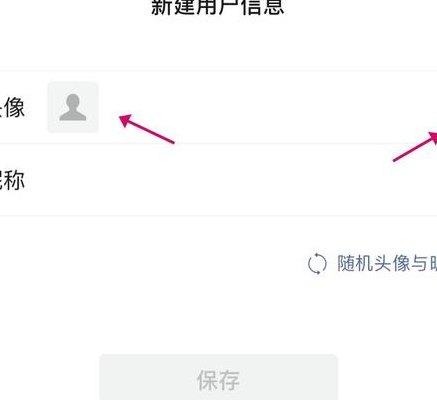Image resolution: width=437 pixels, height=400 pixels.
Task: Click the 新建用户信息 title
Action: (x=218, y=7)
